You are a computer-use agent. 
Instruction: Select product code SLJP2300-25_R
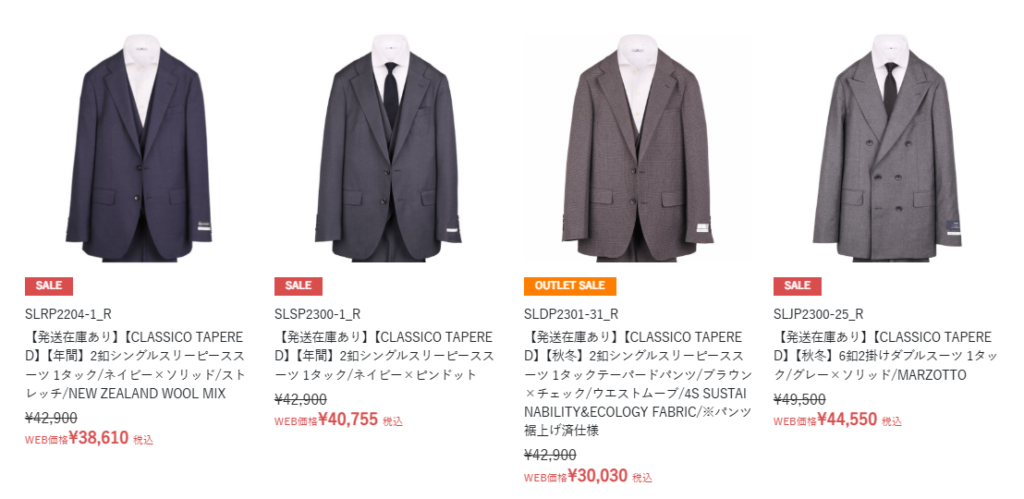point(819,314)
